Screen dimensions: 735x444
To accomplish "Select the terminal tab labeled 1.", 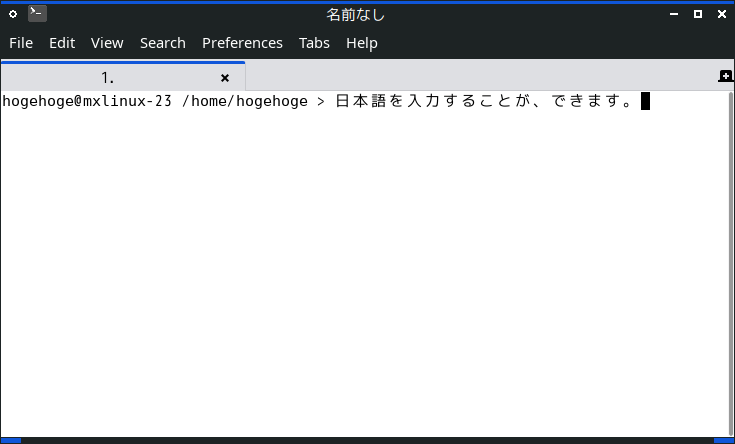I will [x=123, y=77].
